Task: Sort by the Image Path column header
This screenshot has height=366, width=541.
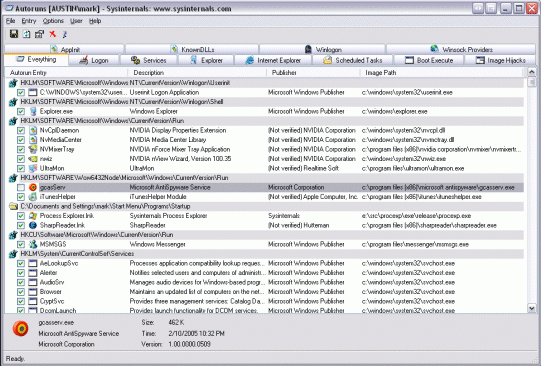Action: 443,72
